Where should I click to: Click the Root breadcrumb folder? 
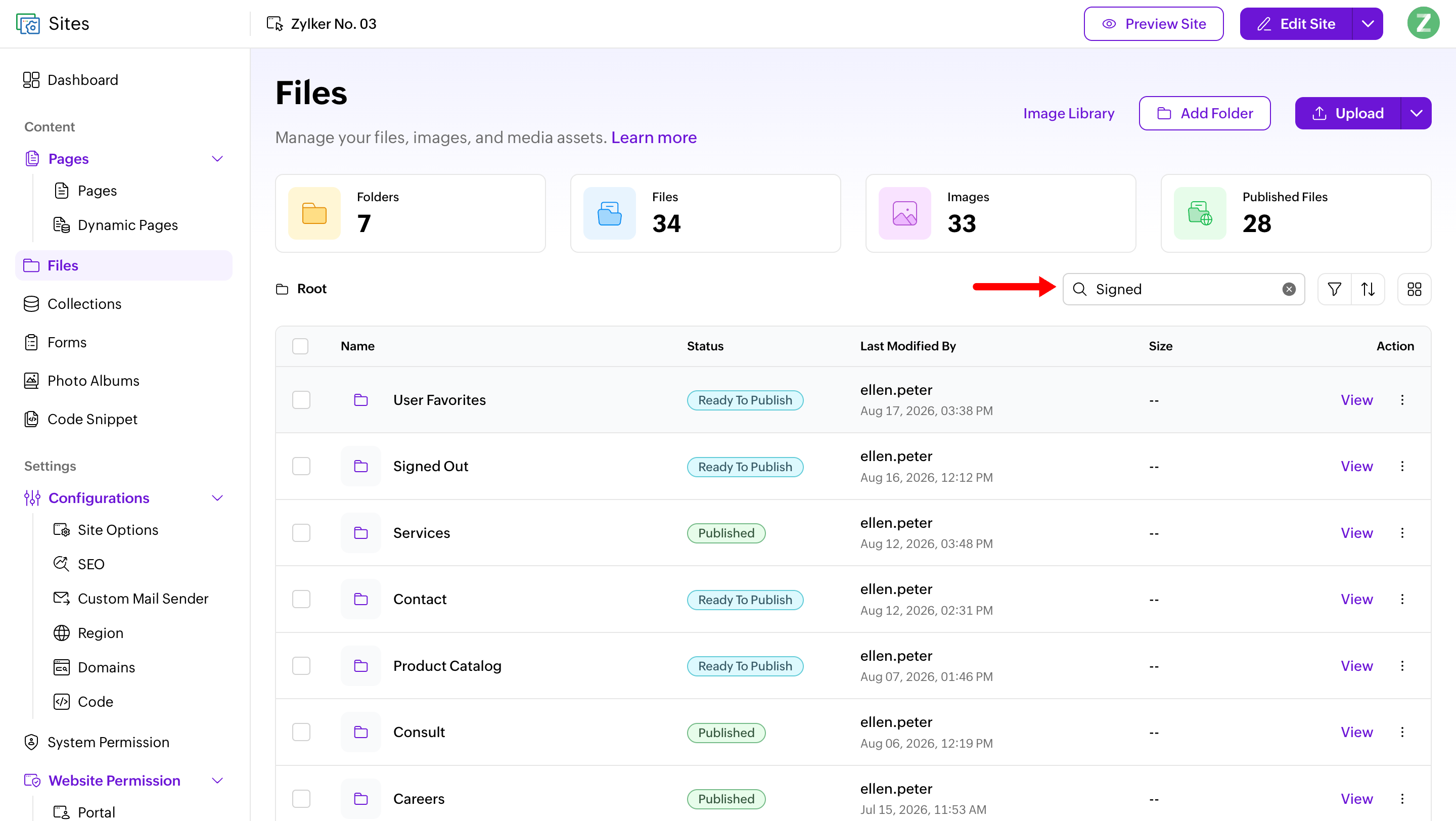click(x=301, y=289)
